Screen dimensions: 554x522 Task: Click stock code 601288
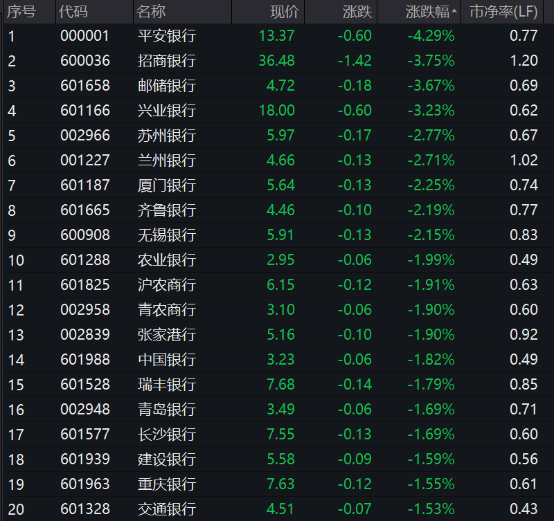(85, 260)
